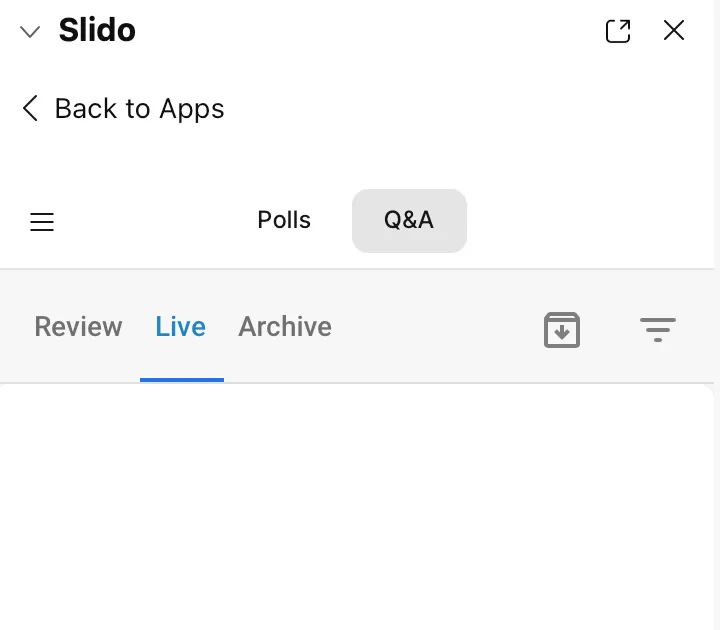The width and height of the screenshot is (720, 630).
Task: Open the Slido hamburger menu
Action: (42, 222)
